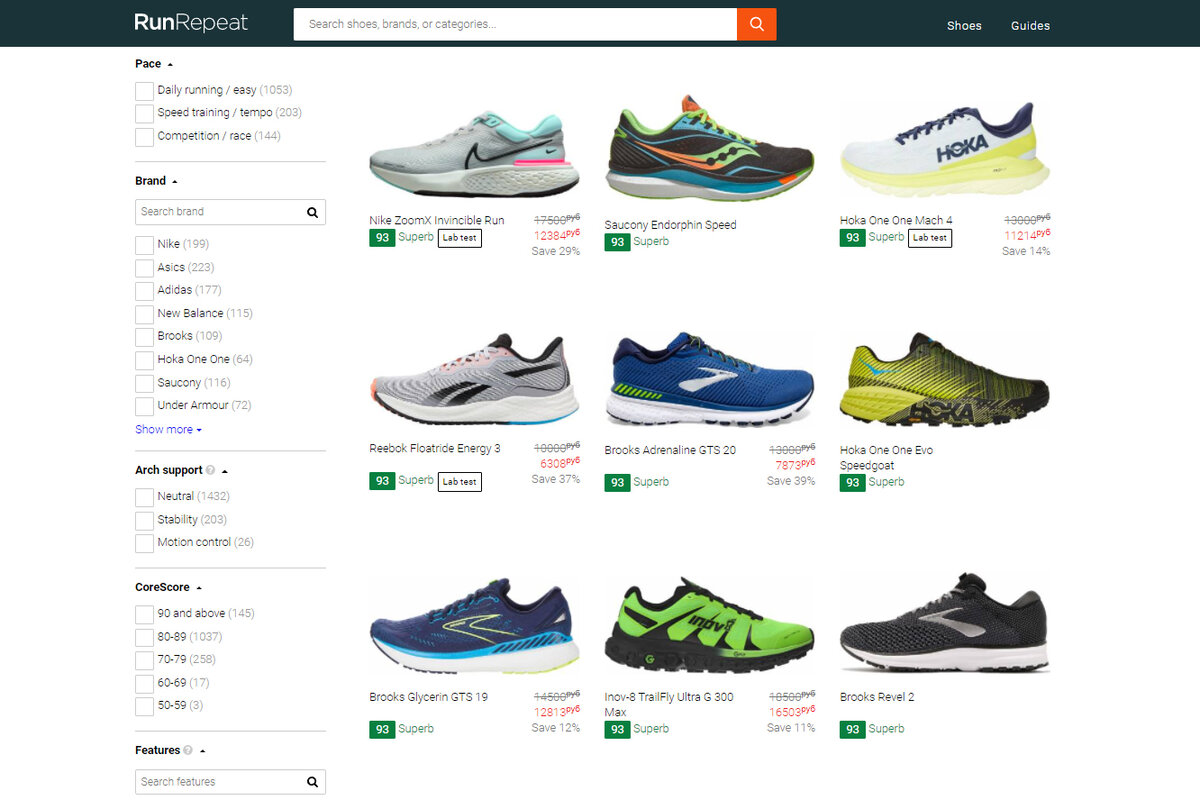Tick the Nike brand checkbox

point(144,245)
